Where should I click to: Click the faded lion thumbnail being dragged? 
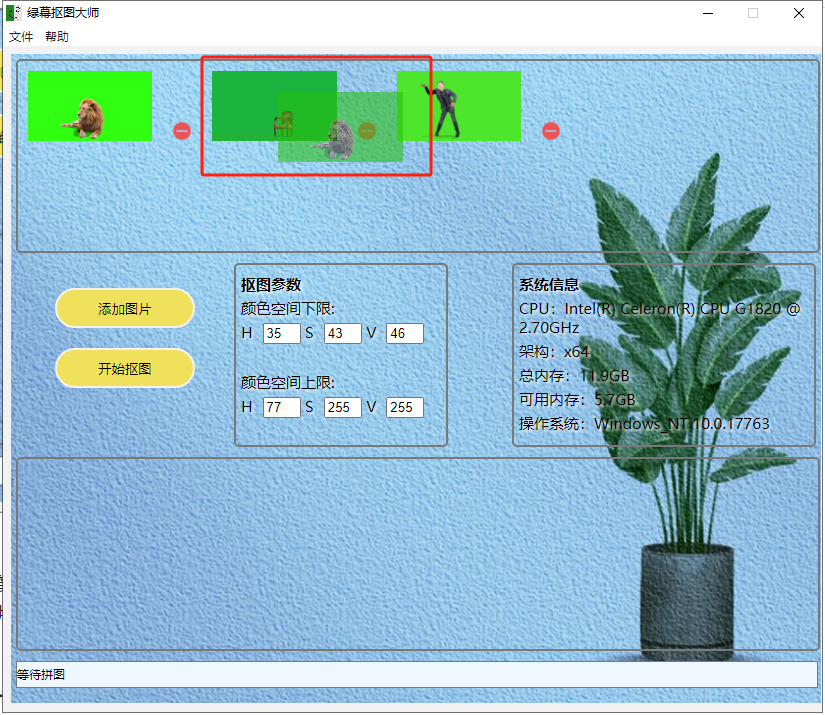(x=340, y=127)
